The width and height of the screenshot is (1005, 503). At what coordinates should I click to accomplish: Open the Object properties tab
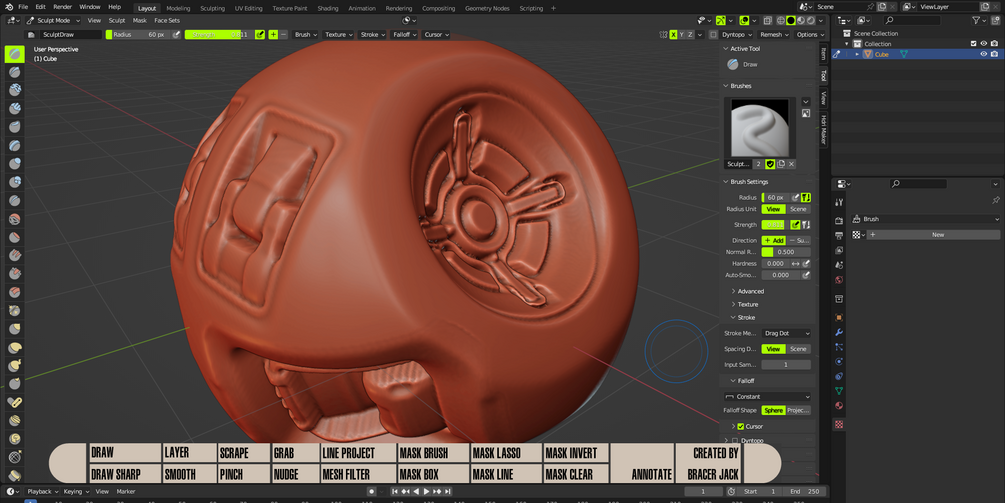click(839, 317)
